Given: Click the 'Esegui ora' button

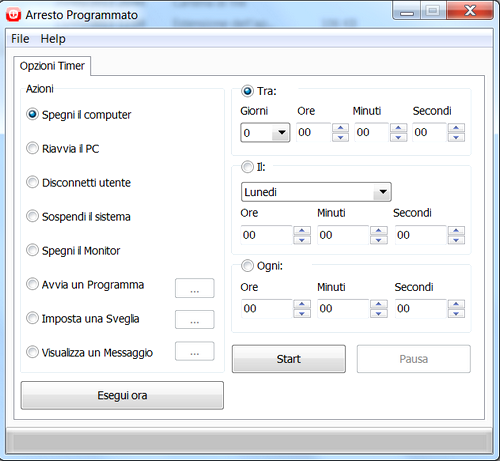Looking at the screenshot, I should pyautogui.click(x=122, y=395).
